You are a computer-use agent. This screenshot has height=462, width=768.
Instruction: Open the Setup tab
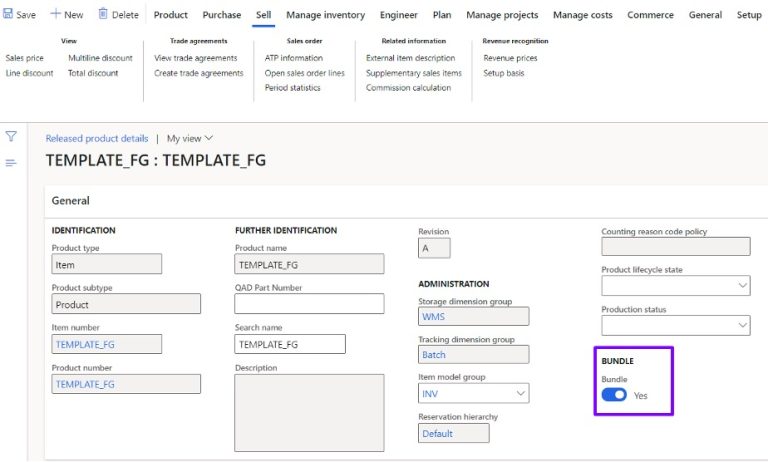click(749, 15)
